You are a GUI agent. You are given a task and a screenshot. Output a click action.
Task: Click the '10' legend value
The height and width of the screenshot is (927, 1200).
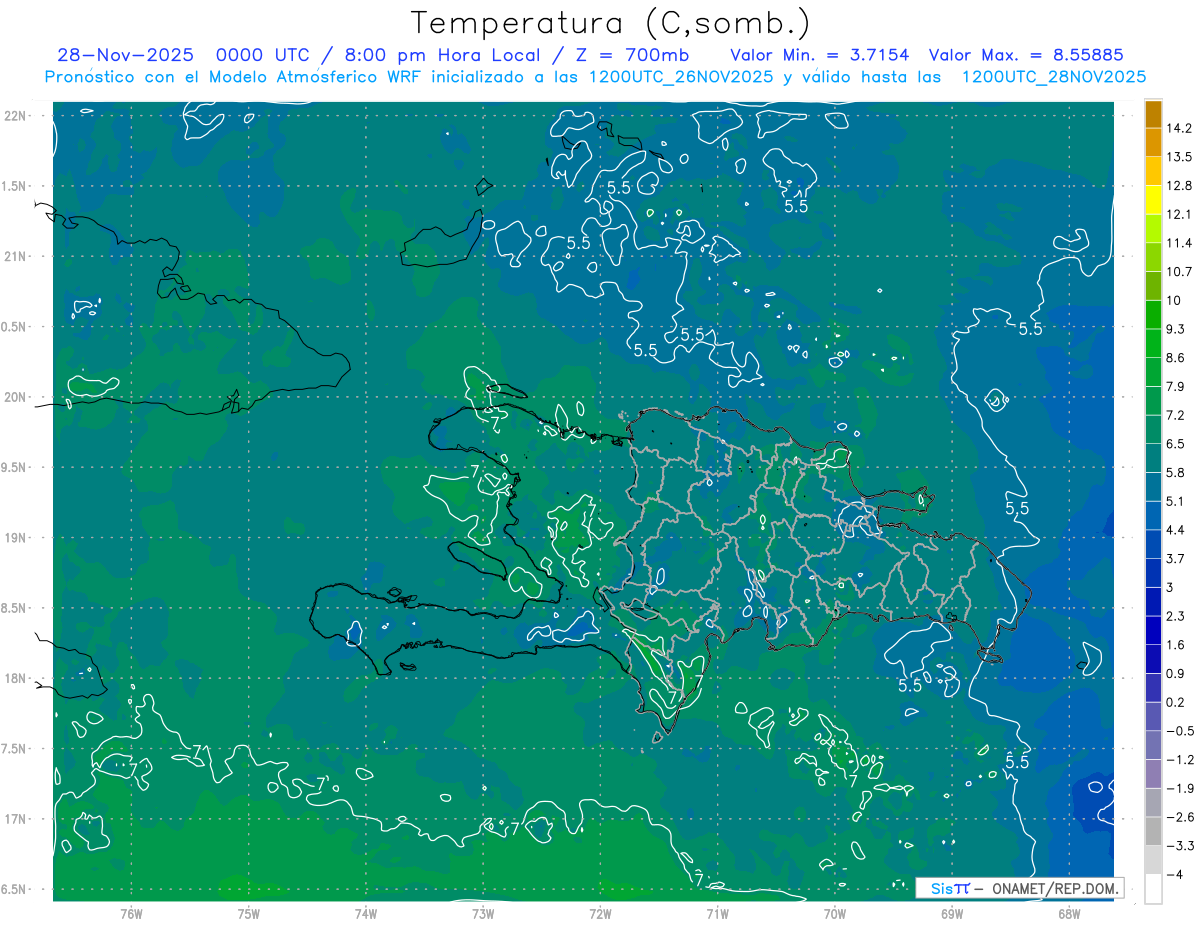[x=1174, y=300]
